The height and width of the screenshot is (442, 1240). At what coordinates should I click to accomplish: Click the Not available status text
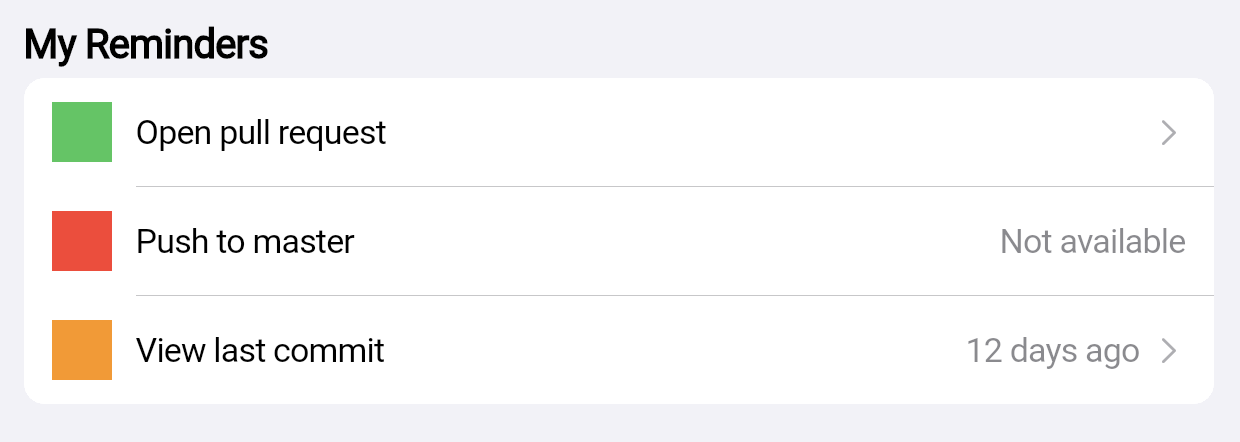pyautogui.click(x=1092, y=242)
